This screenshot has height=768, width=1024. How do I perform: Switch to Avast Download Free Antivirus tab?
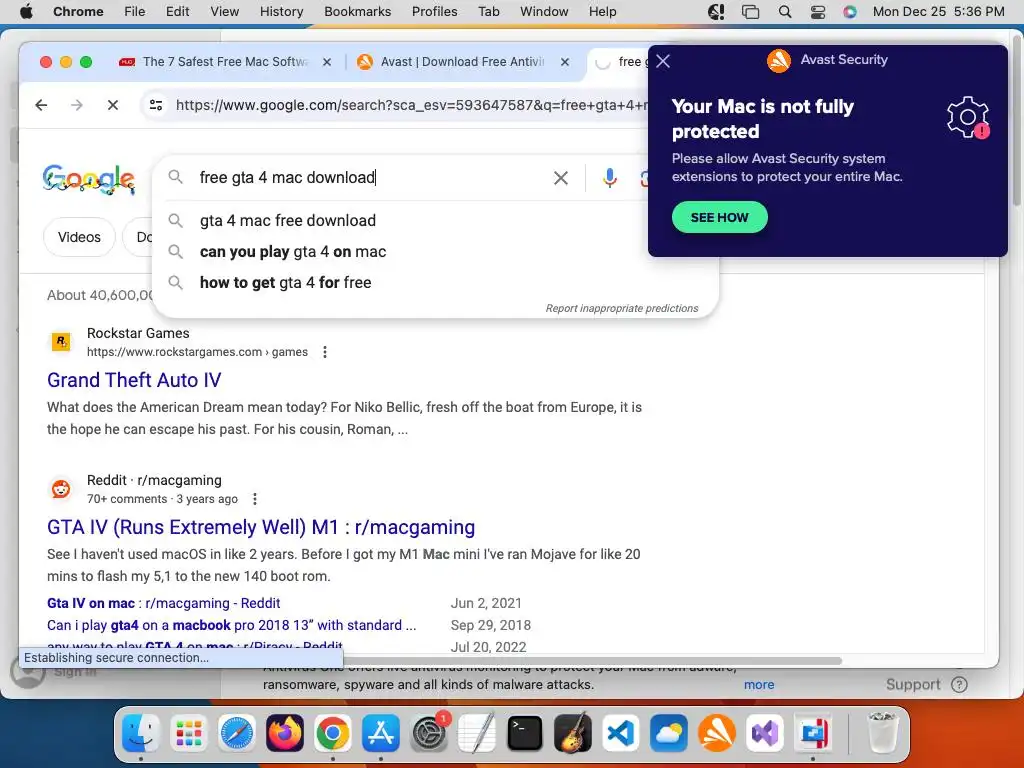462,62
